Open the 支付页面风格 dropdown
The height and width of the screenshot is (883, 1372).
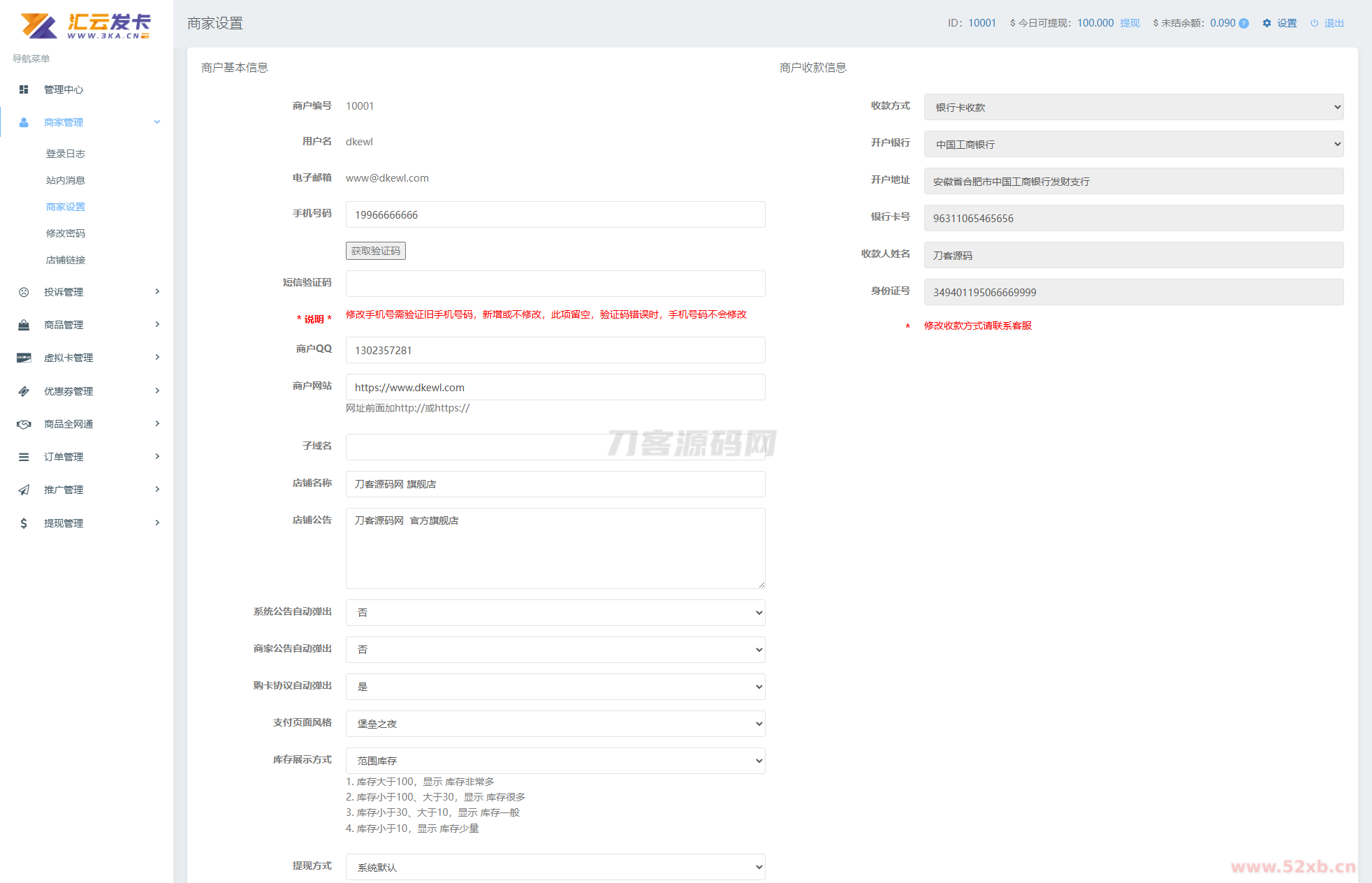(x=555, y=724)
